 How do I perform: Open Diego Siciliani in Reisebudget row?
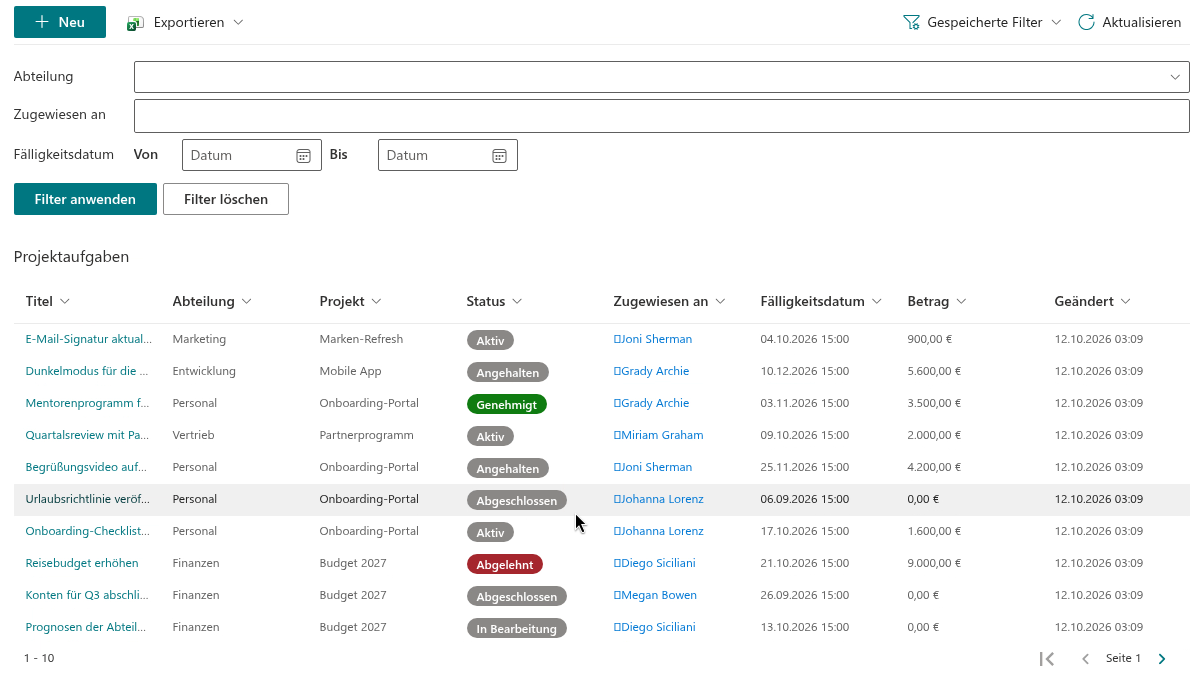[x=654, y=563]
